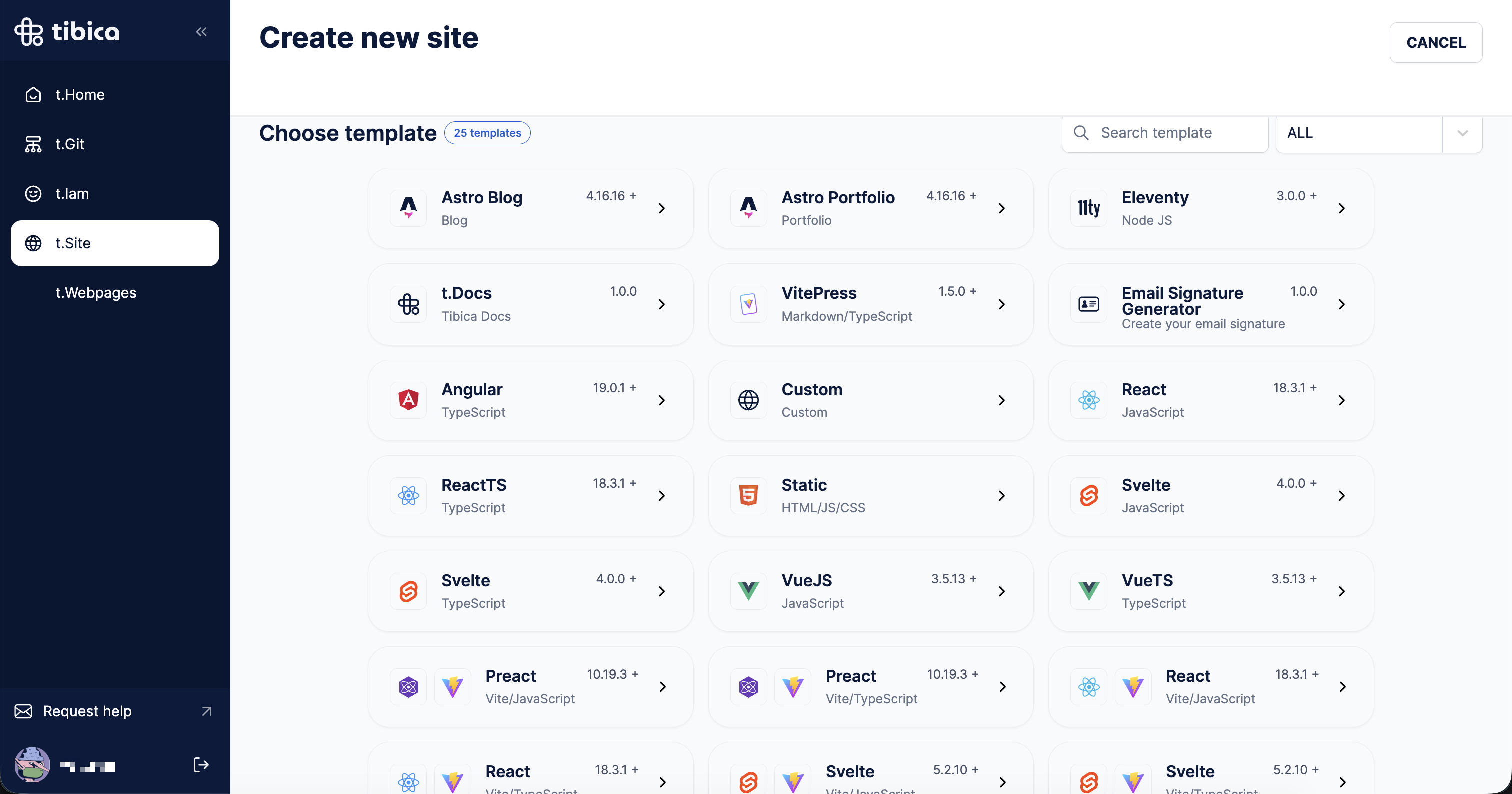The width and height of the screenshot is (1512, 794).
Task: Open the Request help link
Action: tap(88, 711)
